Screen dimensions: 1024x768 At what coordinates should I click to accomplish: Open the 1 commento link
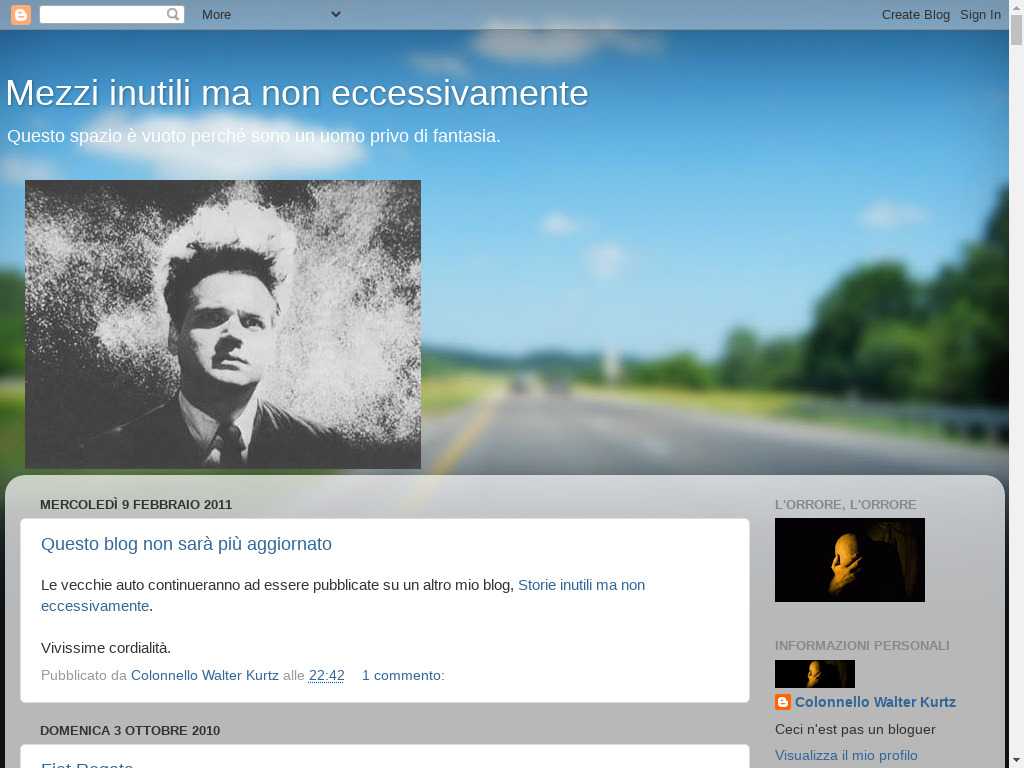[401, 675]
